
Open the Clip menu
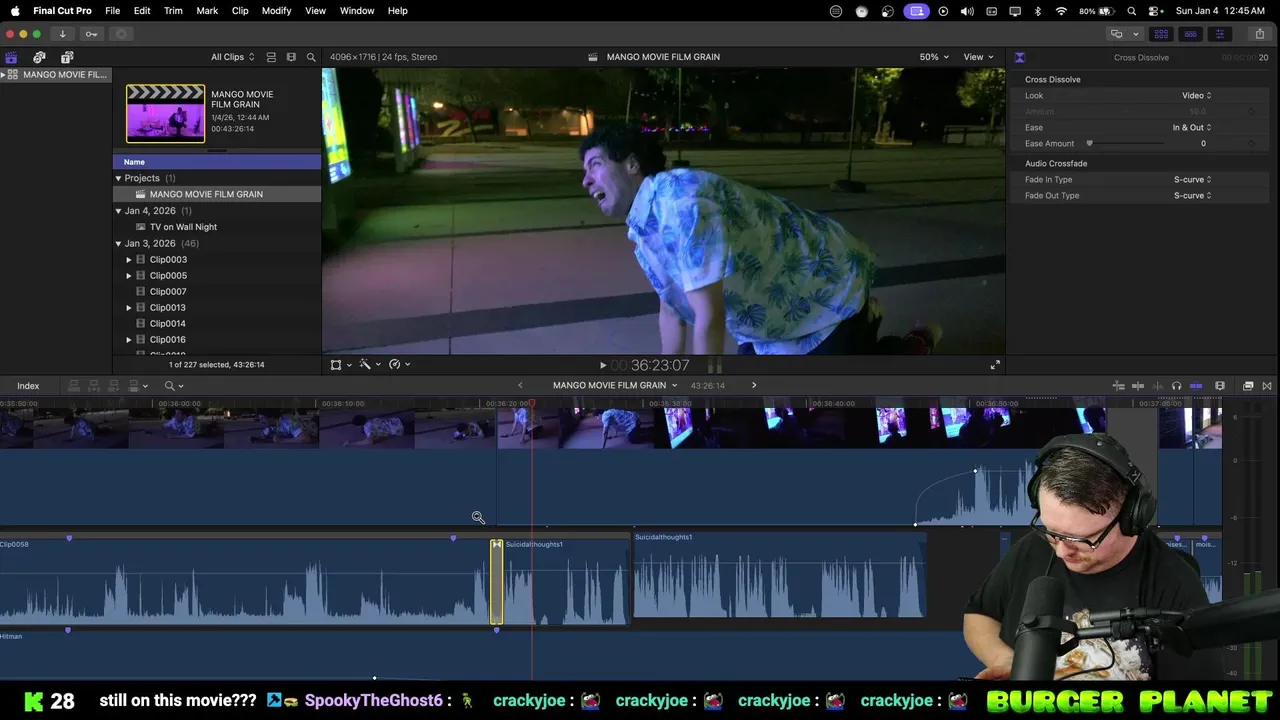click(x=240, y=11)
